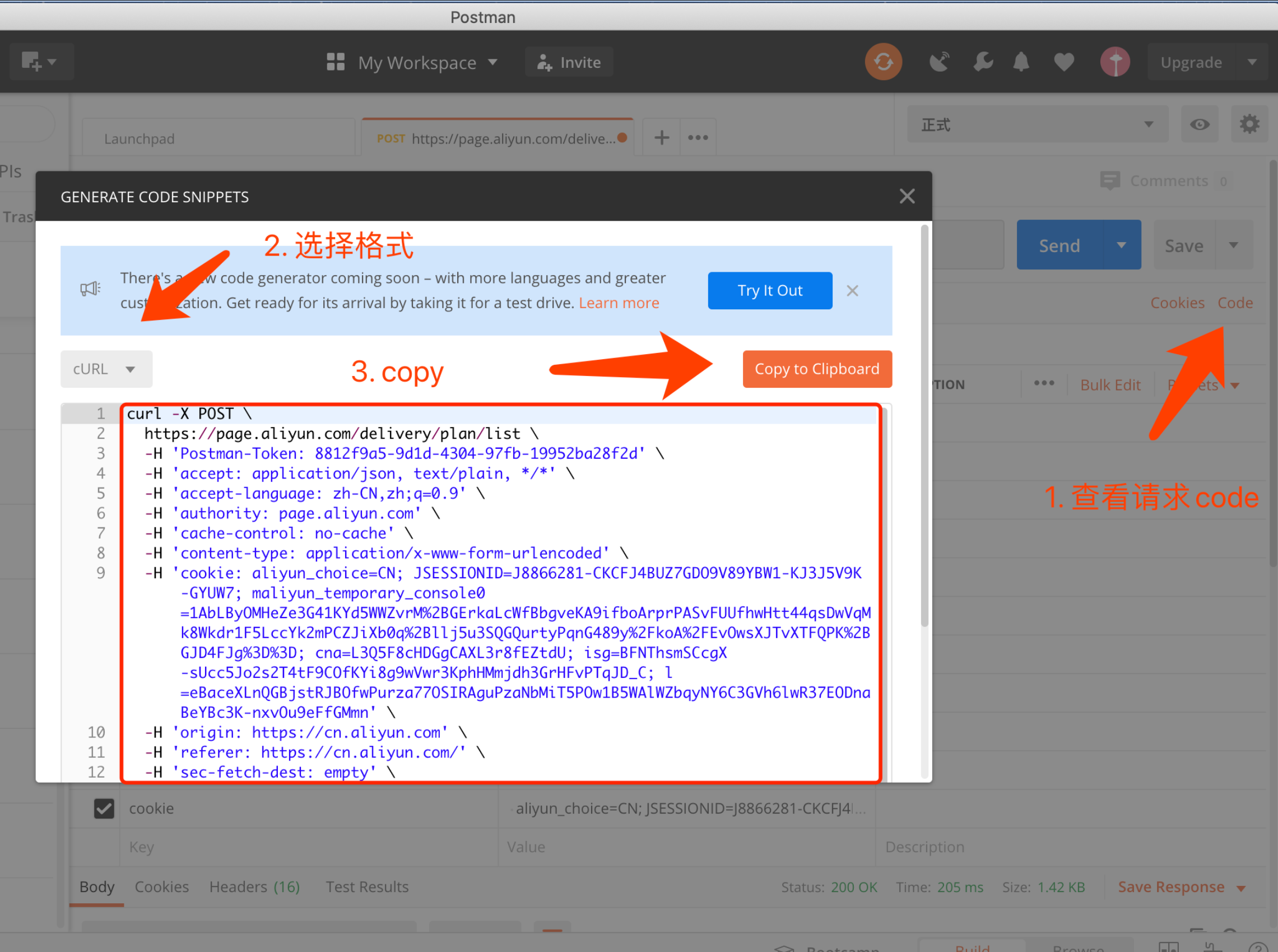Open the wrench settings icon

point(983,62)
